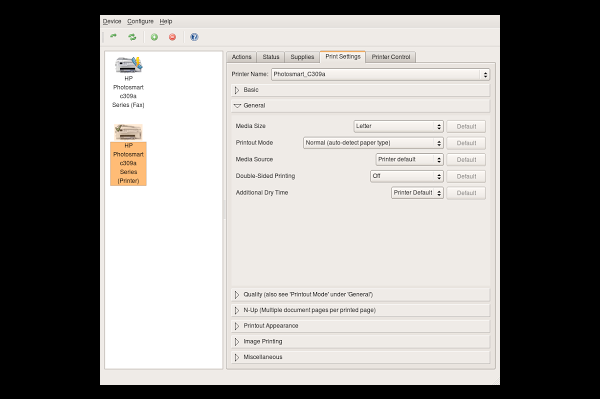Viewport: 600px width, 399px height.
Task: Expand the Image Printing section
Action: (360, 342)
